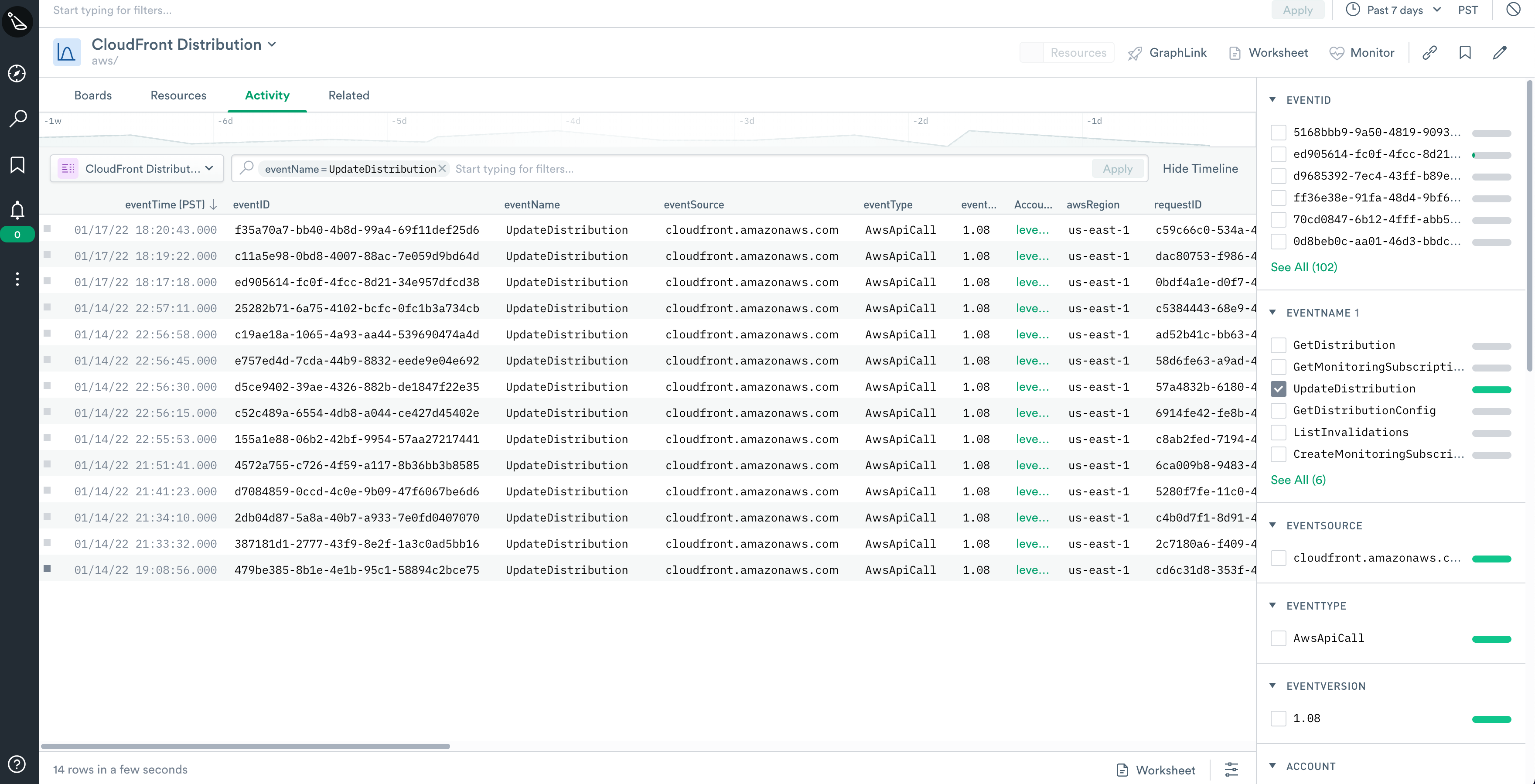Click the -2d marker on the timeline
This screenshot has width=1535, height=784.
coord(921,121)
